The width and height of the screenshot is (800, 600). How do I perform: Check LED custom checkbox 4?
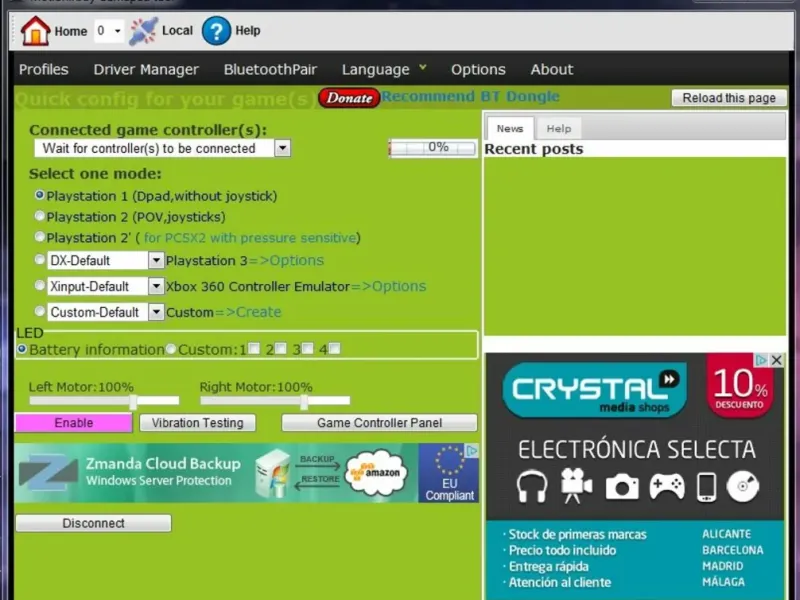pyautogui.click(x=335, y=348)
